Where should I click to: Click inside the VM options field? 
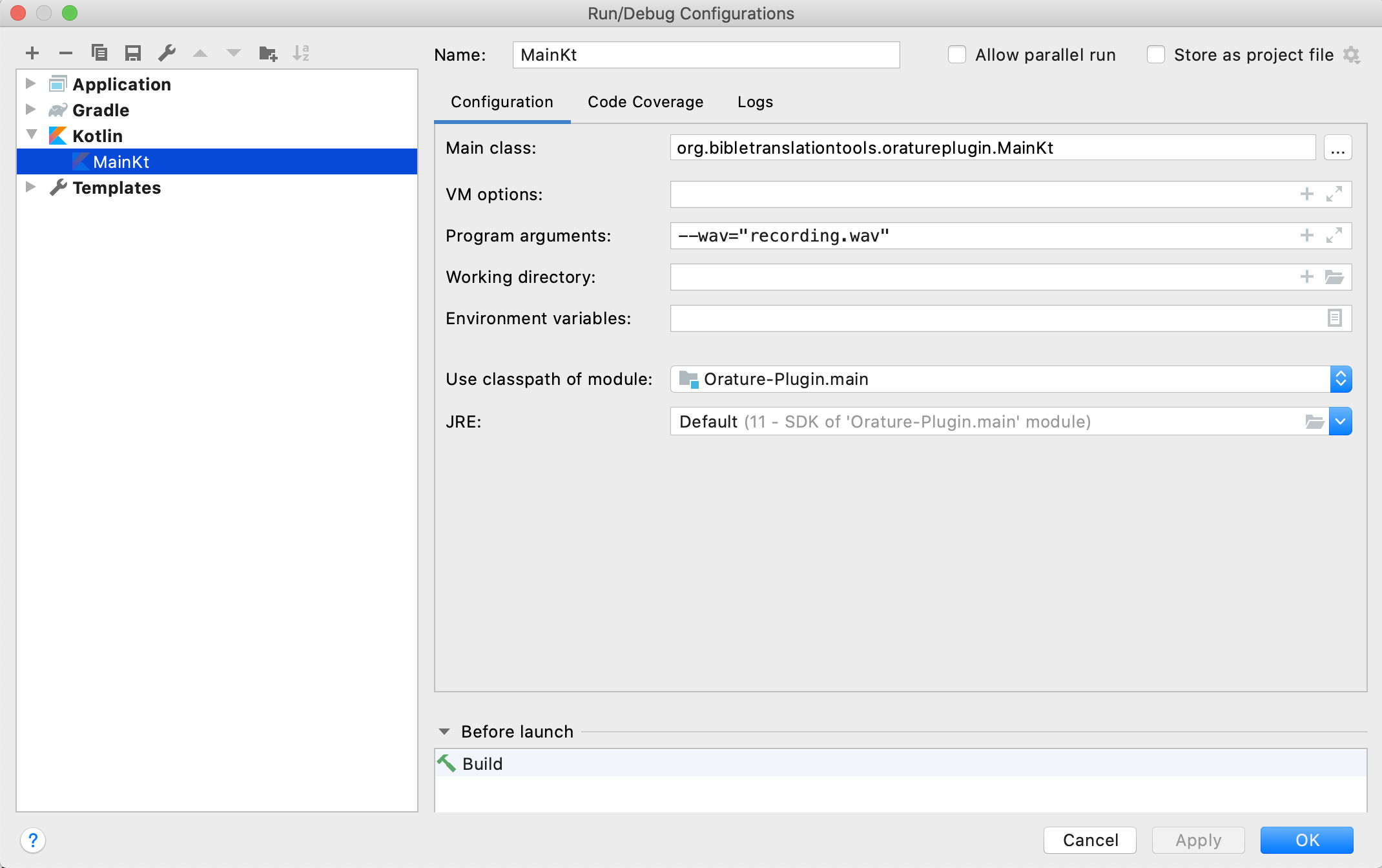click(x=982, y=194)
